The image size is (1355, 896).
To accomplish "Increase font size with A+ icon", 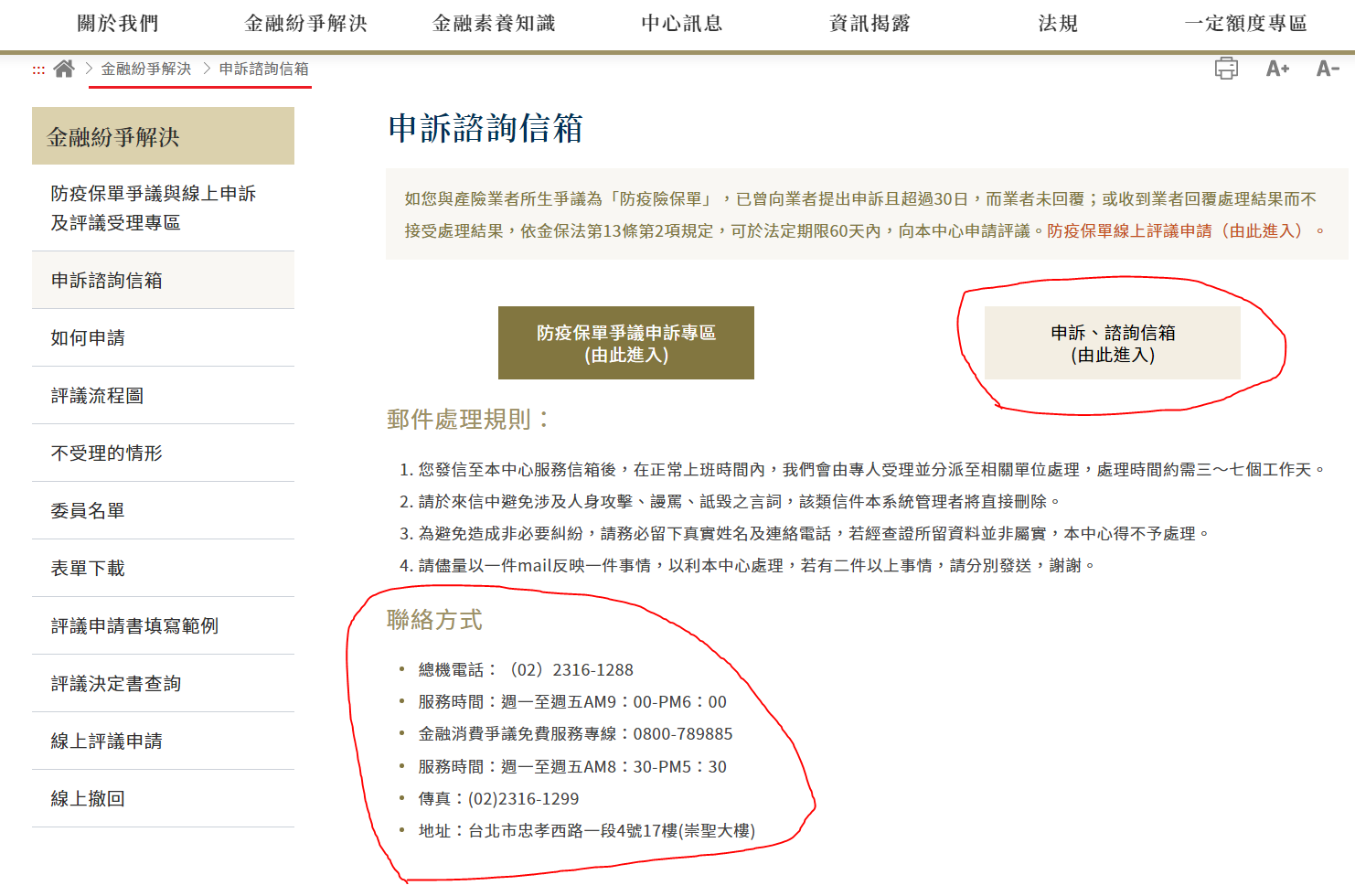I will pos(1277,69).
